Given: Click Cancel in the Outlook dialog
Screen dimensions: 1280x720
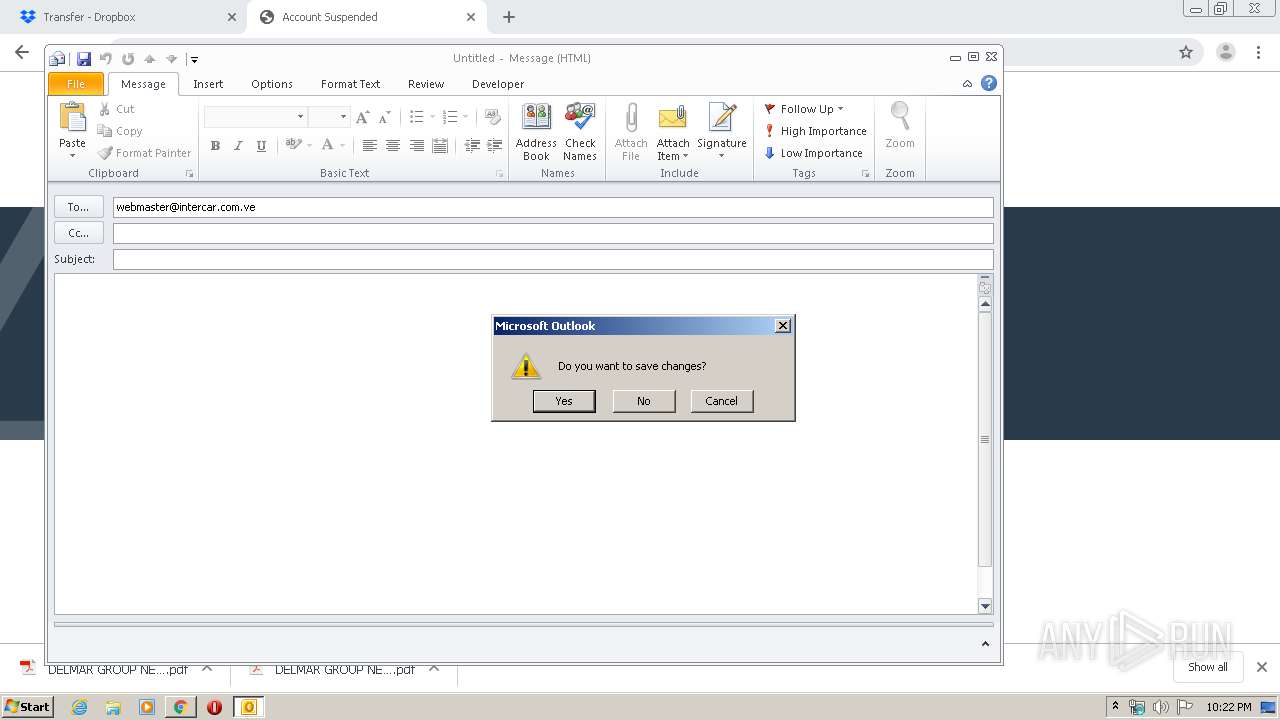Looking at the screenshot, I should (722, 401).
